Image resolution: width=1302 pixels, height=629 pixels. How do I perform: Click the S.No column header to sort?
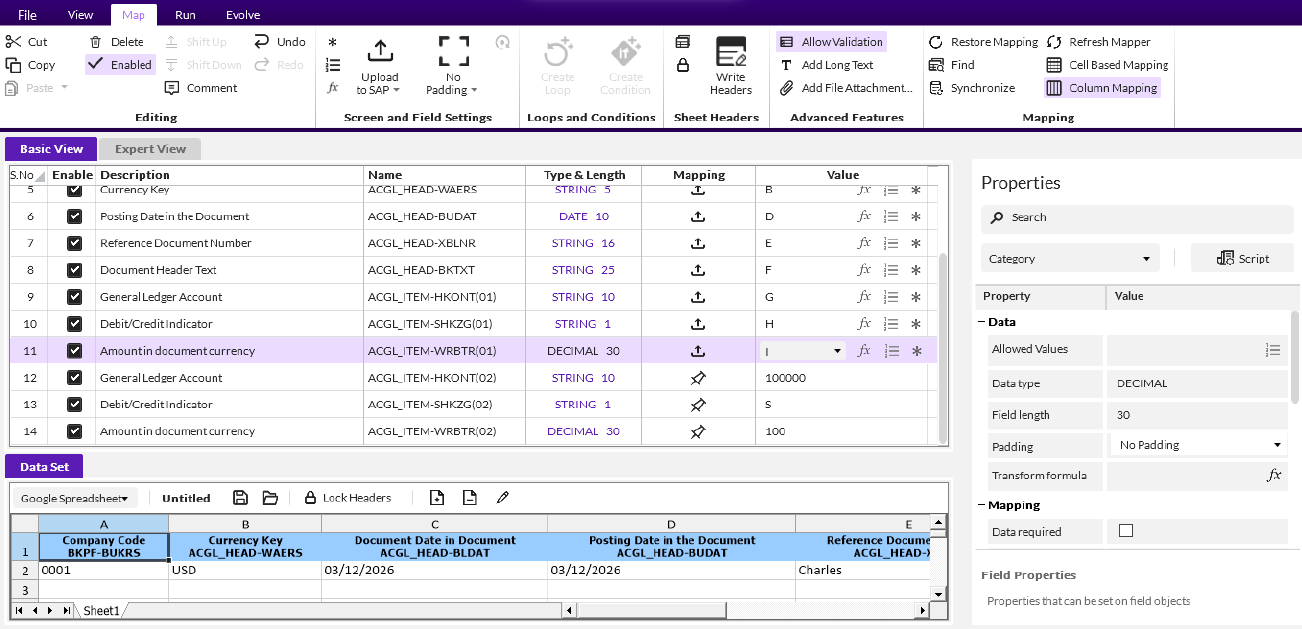pyautogui.click(x=28, y=175)
